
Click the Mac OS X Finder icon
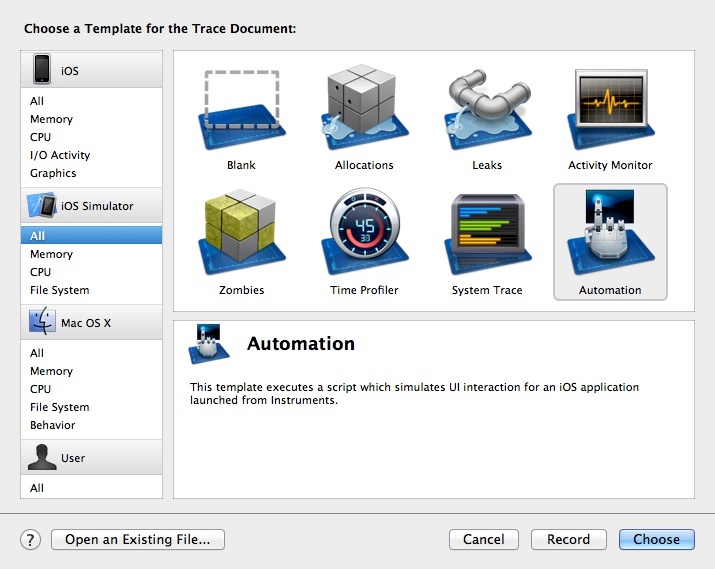(x=42, y=321)
